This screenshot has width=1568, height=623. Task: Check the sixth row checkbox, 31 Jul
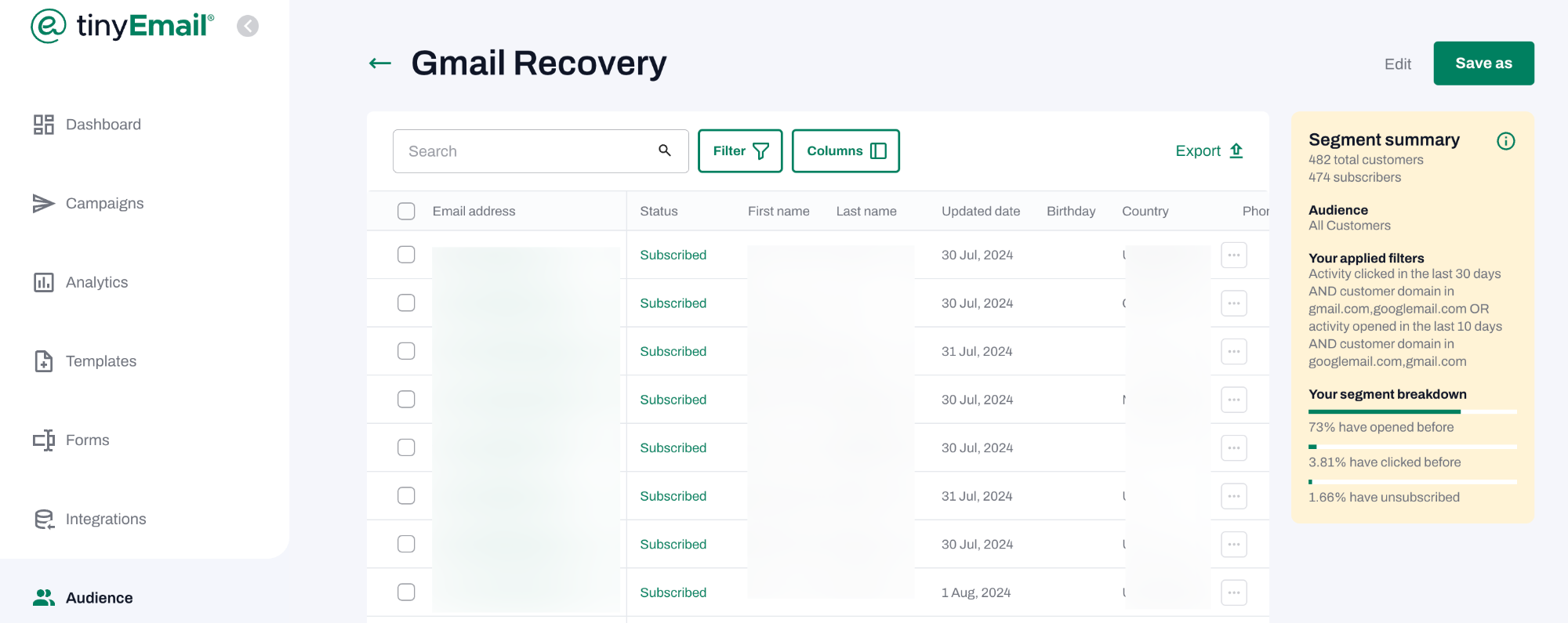(x=406, y=496)
